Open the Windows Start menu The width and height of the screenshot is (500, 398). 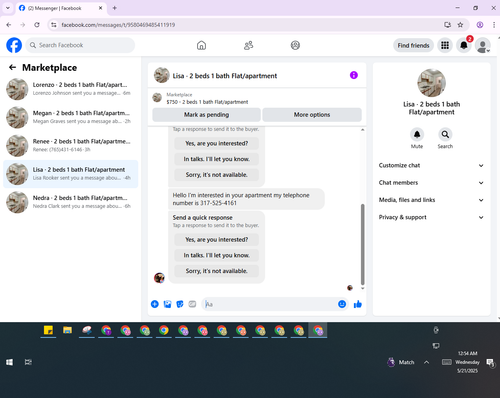(x=10, y=362)
